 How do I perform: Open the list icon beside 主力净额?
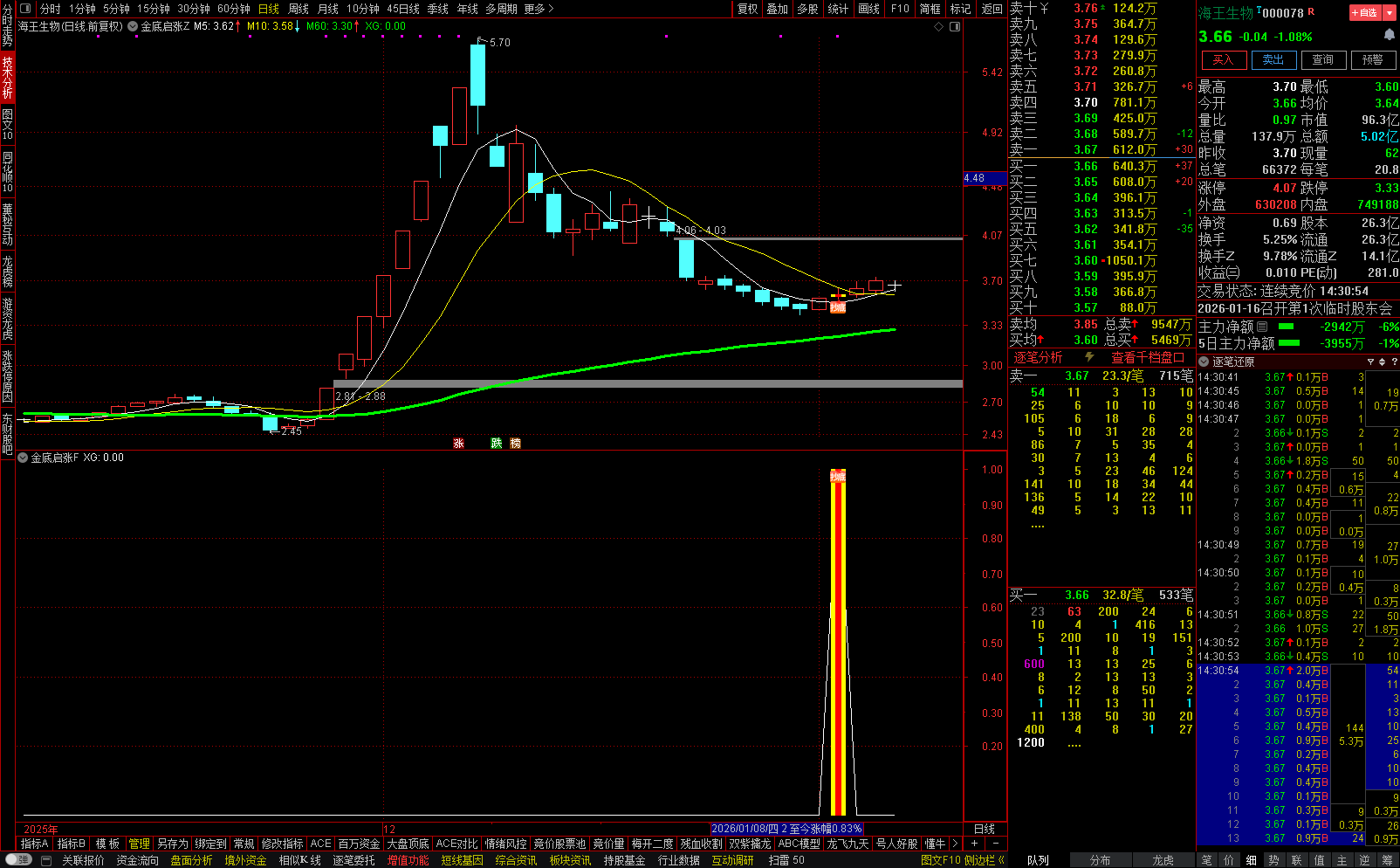(1262, 327)
